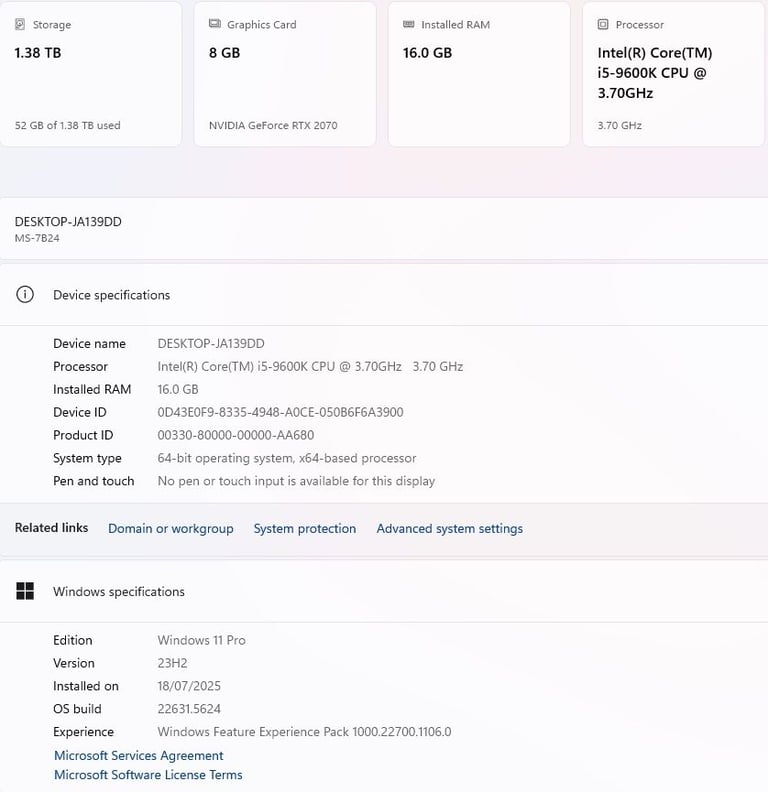Click the System type label
The height and width of the screenshot is (792, 768).
87,458
